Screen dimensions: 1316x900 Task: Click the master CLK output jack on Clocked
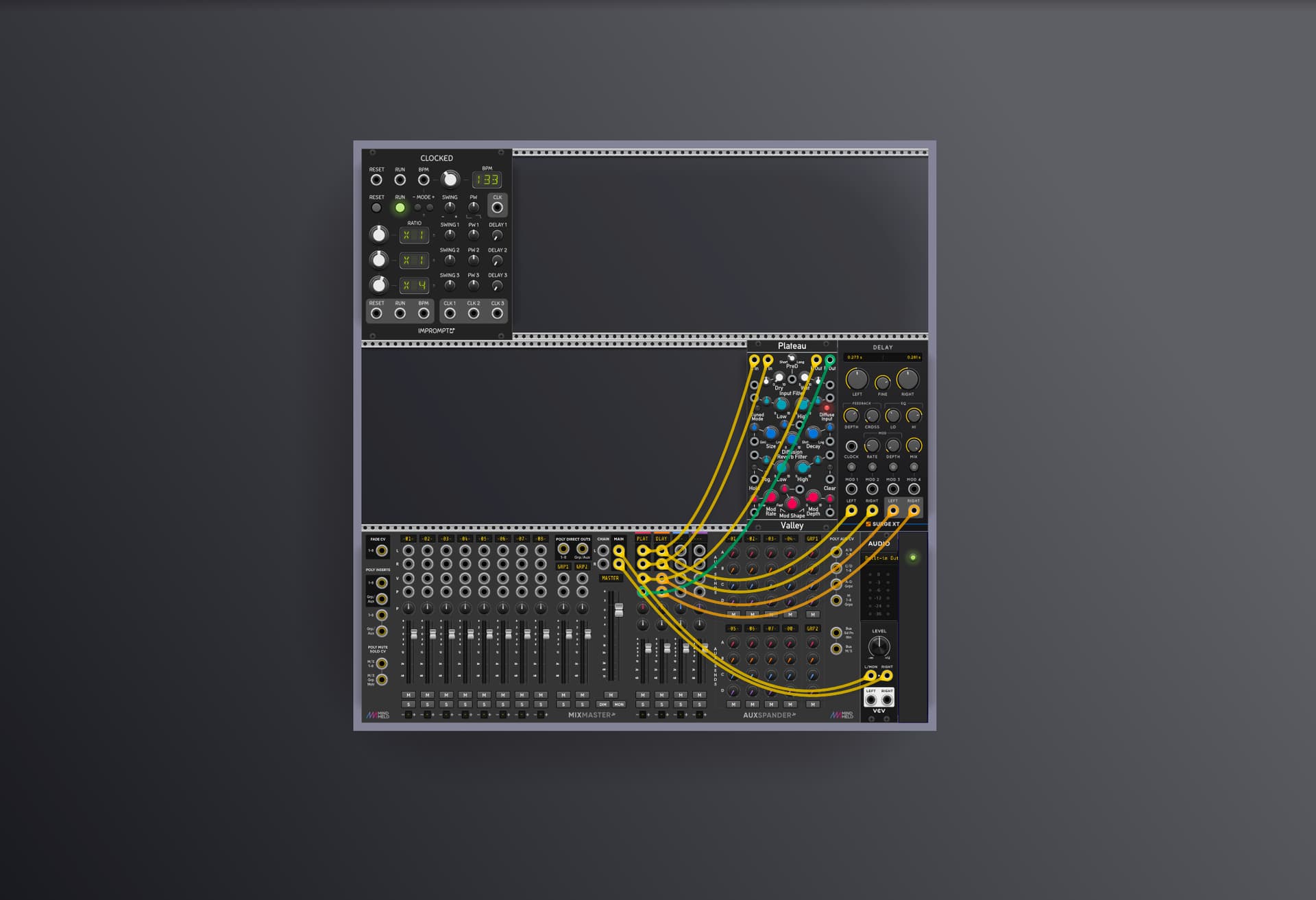click(x=498, y=207)
